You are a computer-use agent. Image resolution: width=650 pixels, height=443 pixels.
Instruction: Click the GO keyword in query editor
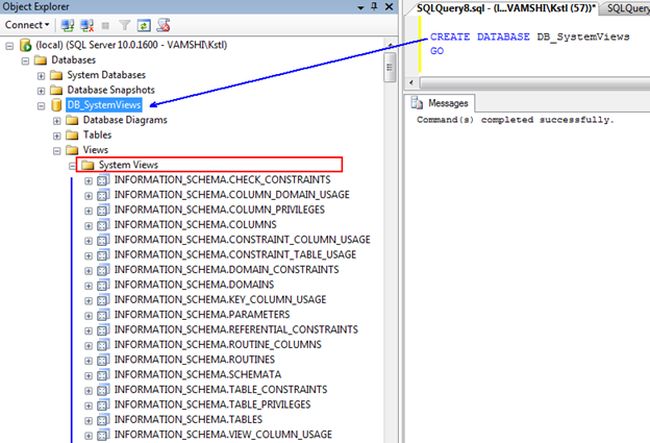(437, 51)
